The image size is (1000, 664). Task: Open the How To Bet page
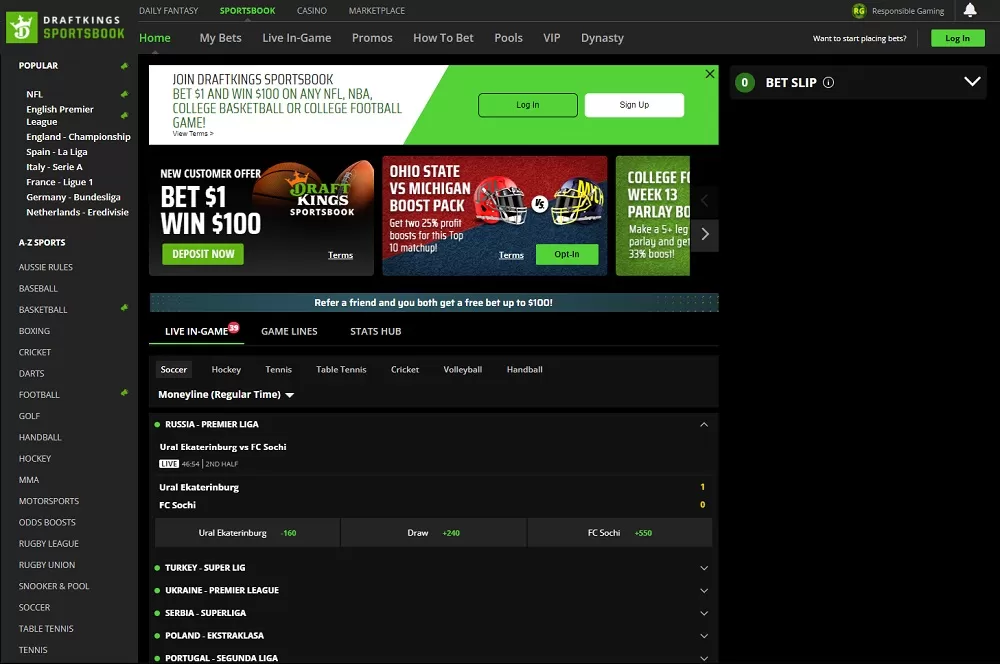tap(443, 38)
